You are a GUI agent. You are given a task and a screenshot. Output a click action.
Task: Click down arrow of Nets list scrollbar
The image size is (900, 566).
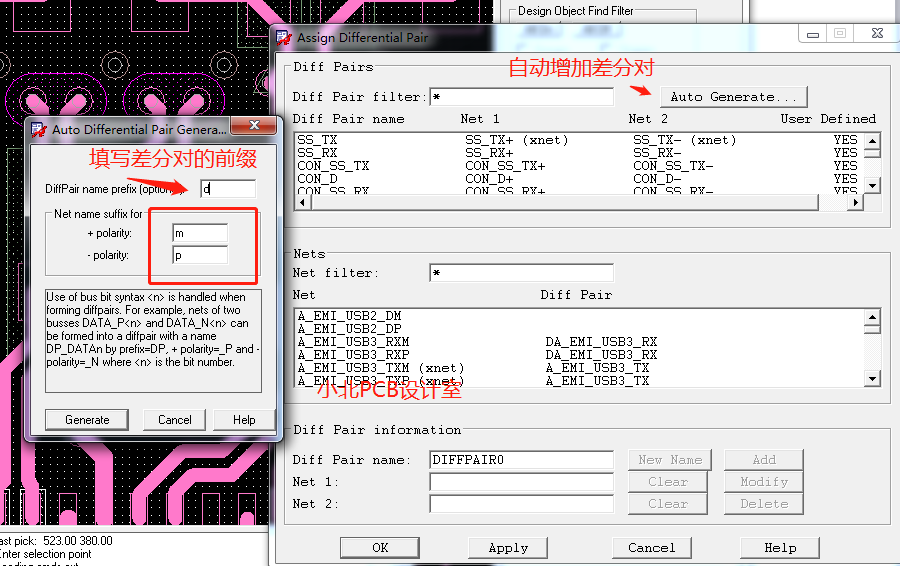point(872,378)
